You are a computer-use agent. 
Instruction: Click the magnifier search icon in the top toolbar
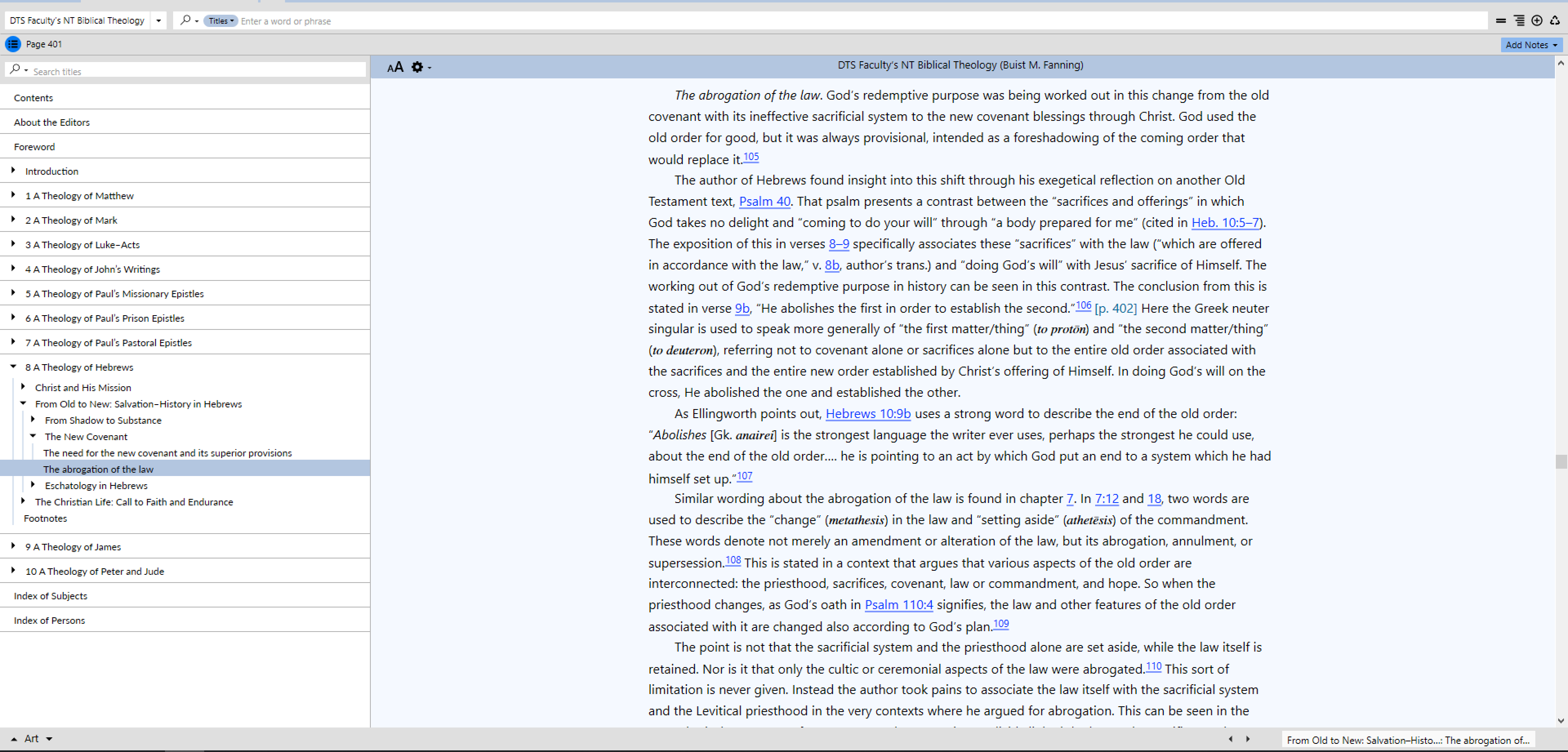click(186, 20)
